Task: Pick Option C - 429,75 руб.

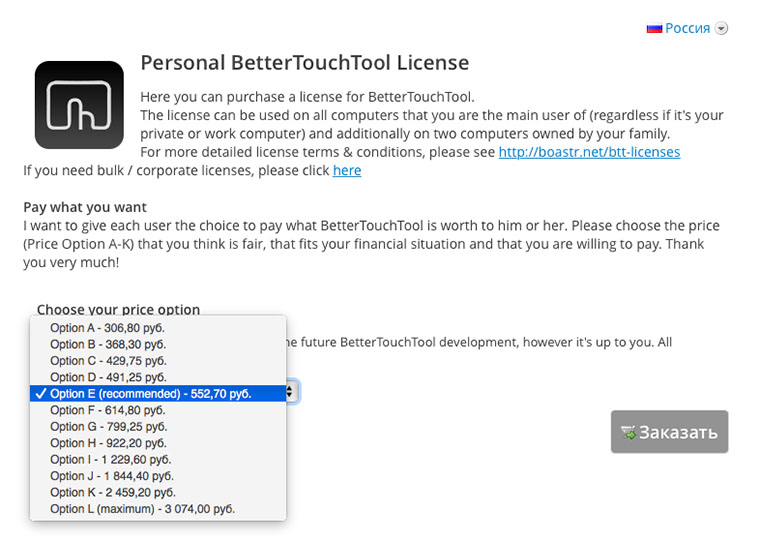Action: [108, 361]
